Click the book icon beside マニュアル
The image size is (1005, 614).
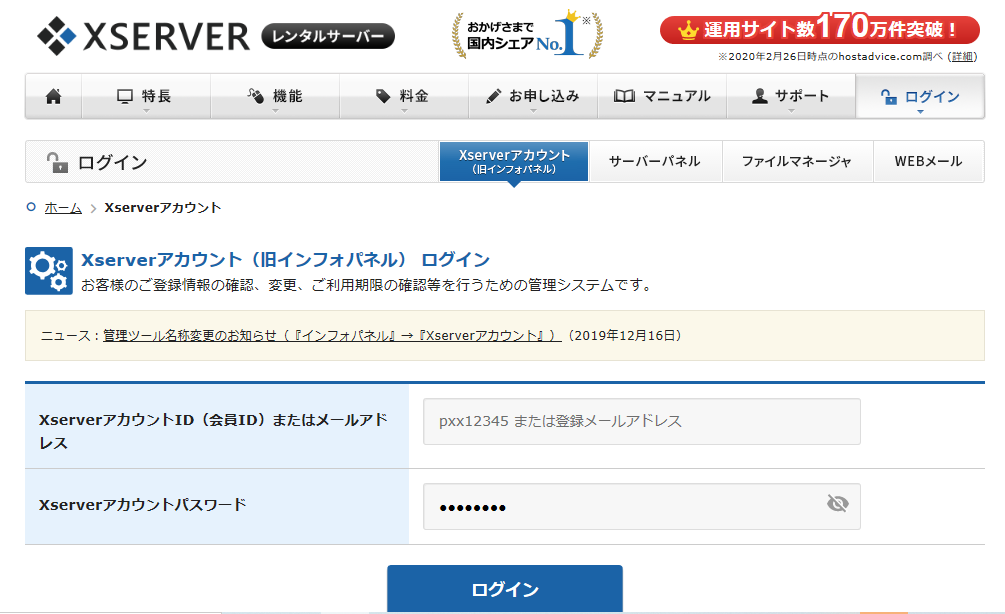point(624,96)
